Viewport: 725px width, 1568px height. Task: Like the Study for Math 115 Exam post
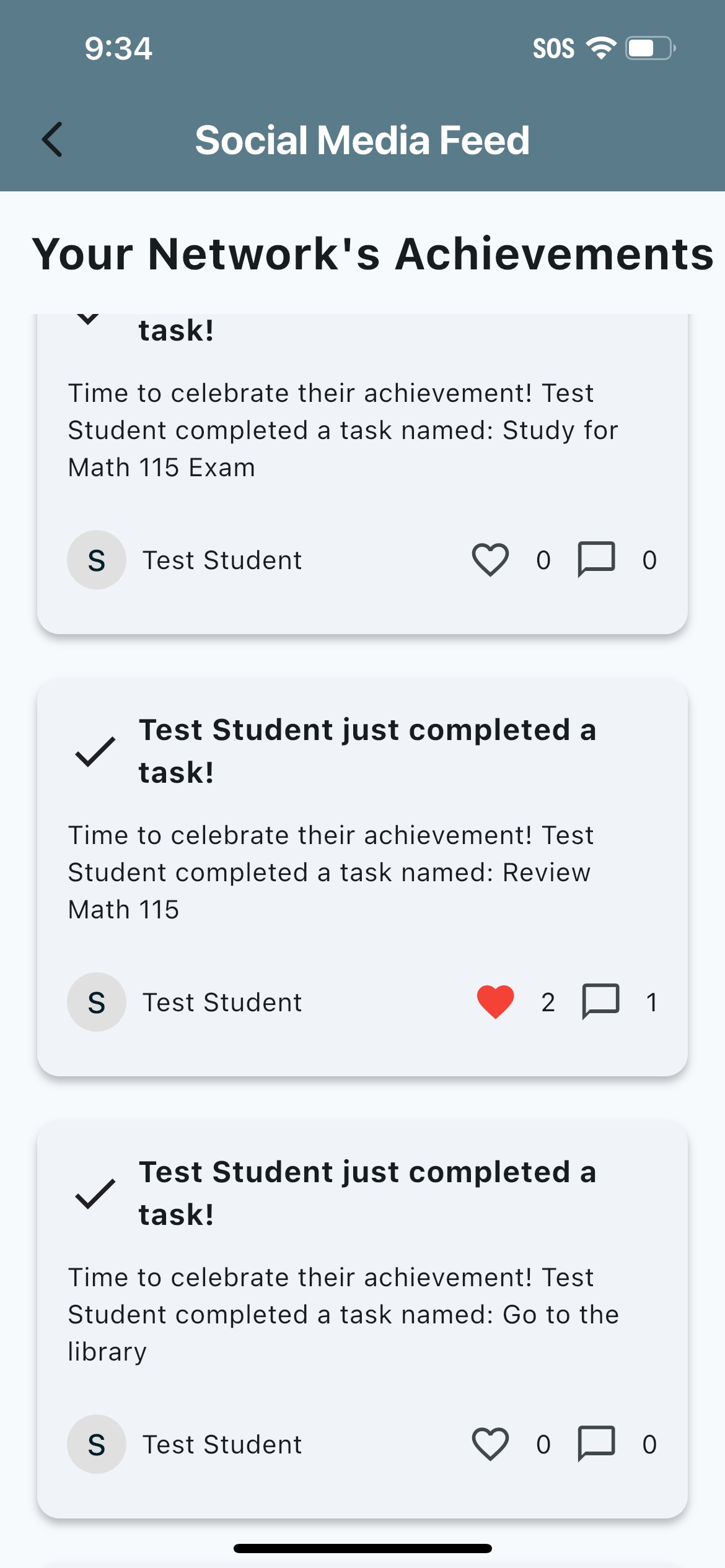490,560
